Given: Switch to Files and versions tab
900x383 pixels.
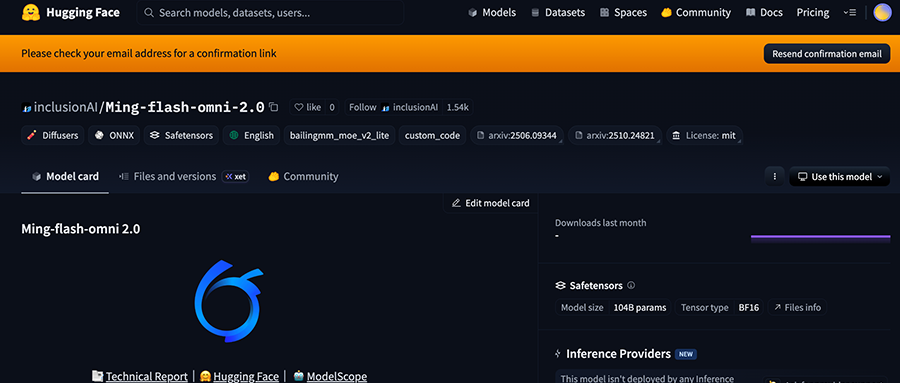Looking at the screenshot, I should pyautogui.click(x=167, y=177).
